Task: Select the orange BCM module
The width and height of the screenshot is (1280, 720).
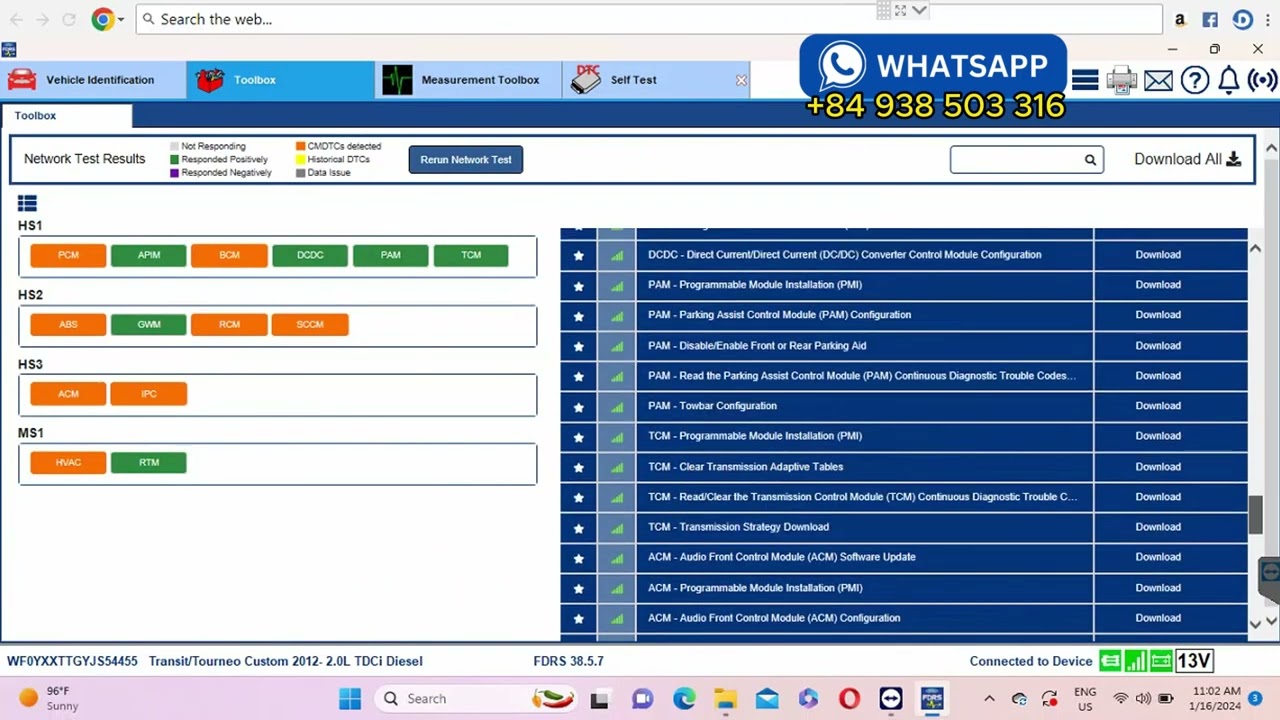Action: click(x=229, y=255)
